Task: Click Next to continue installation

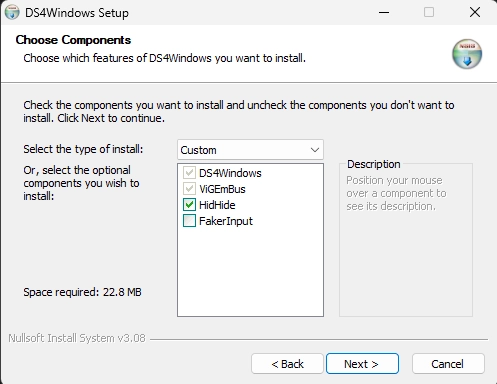Action: 362,364
